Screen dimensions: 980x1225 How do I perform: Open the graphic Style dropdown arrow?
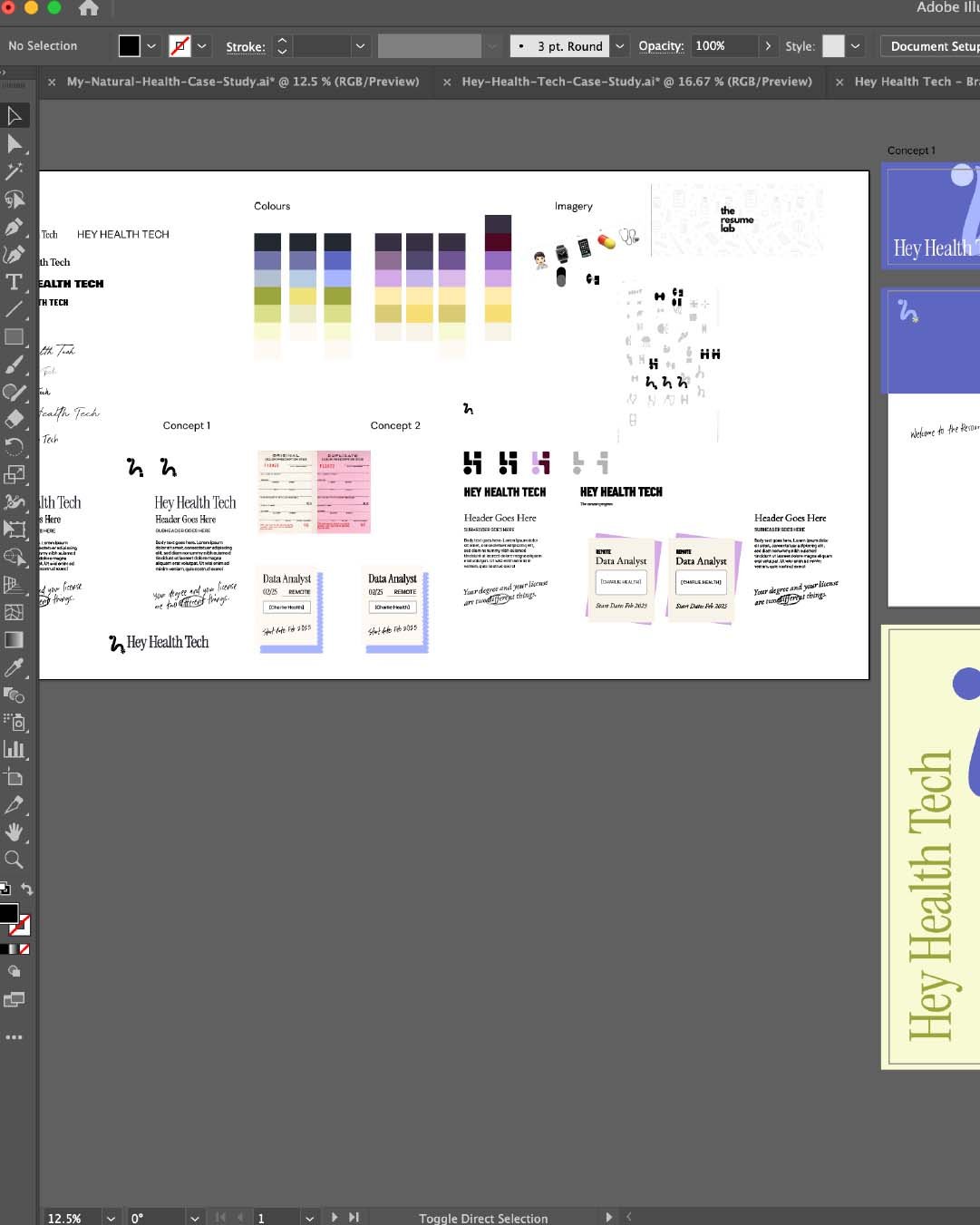tap(855, 46)
